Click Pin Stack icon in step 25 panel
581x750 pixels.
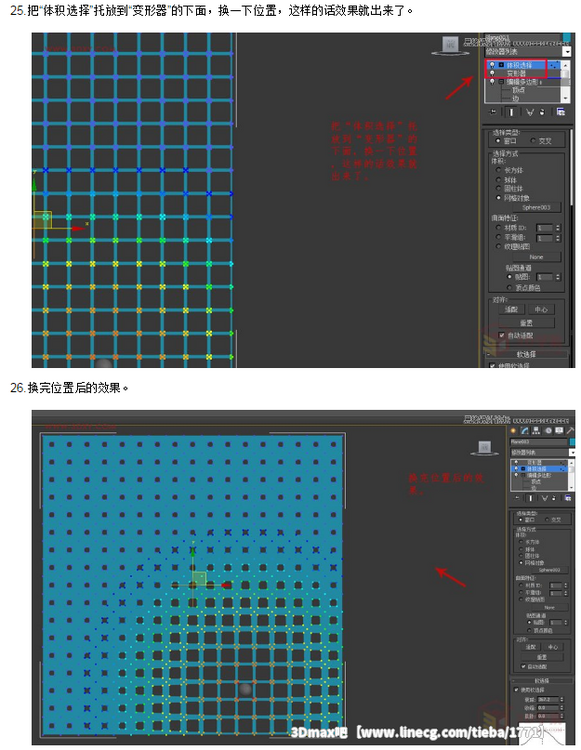[x=493, y=112]
